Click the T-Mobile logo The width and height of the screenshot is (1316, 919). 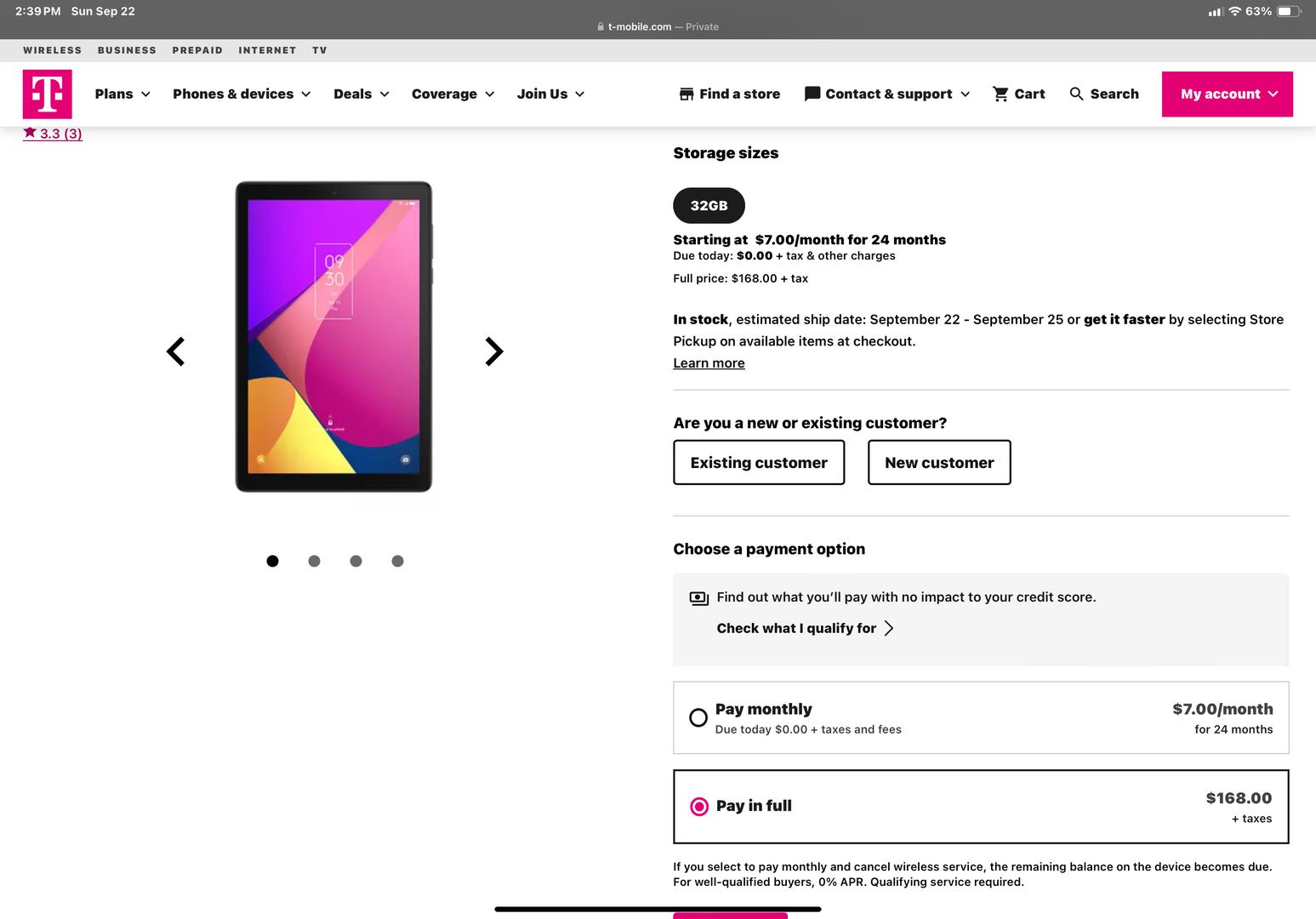[47, 94]
